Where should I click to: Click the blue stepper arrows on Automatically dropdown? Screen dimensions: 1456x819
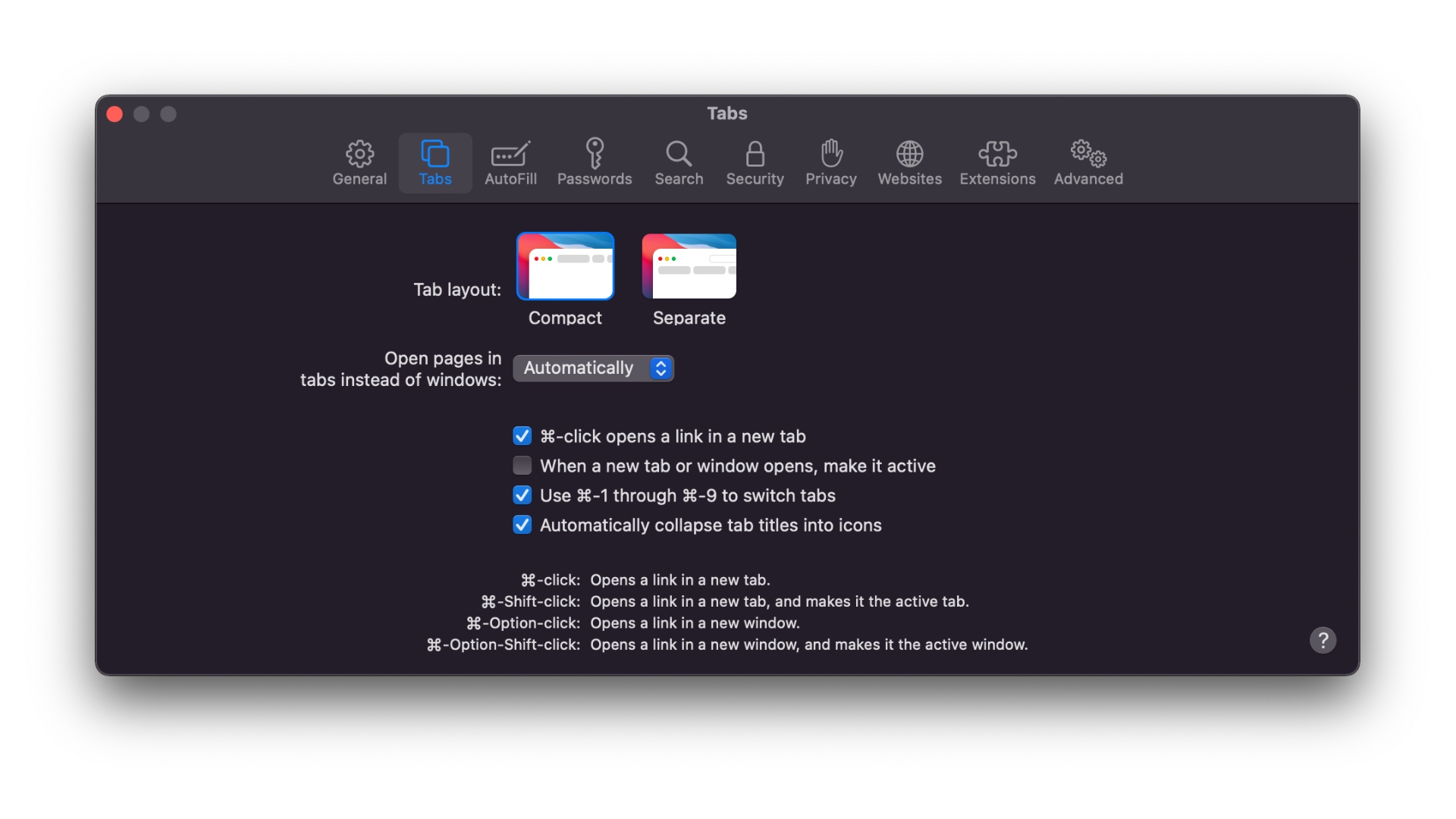click(661, 369)
